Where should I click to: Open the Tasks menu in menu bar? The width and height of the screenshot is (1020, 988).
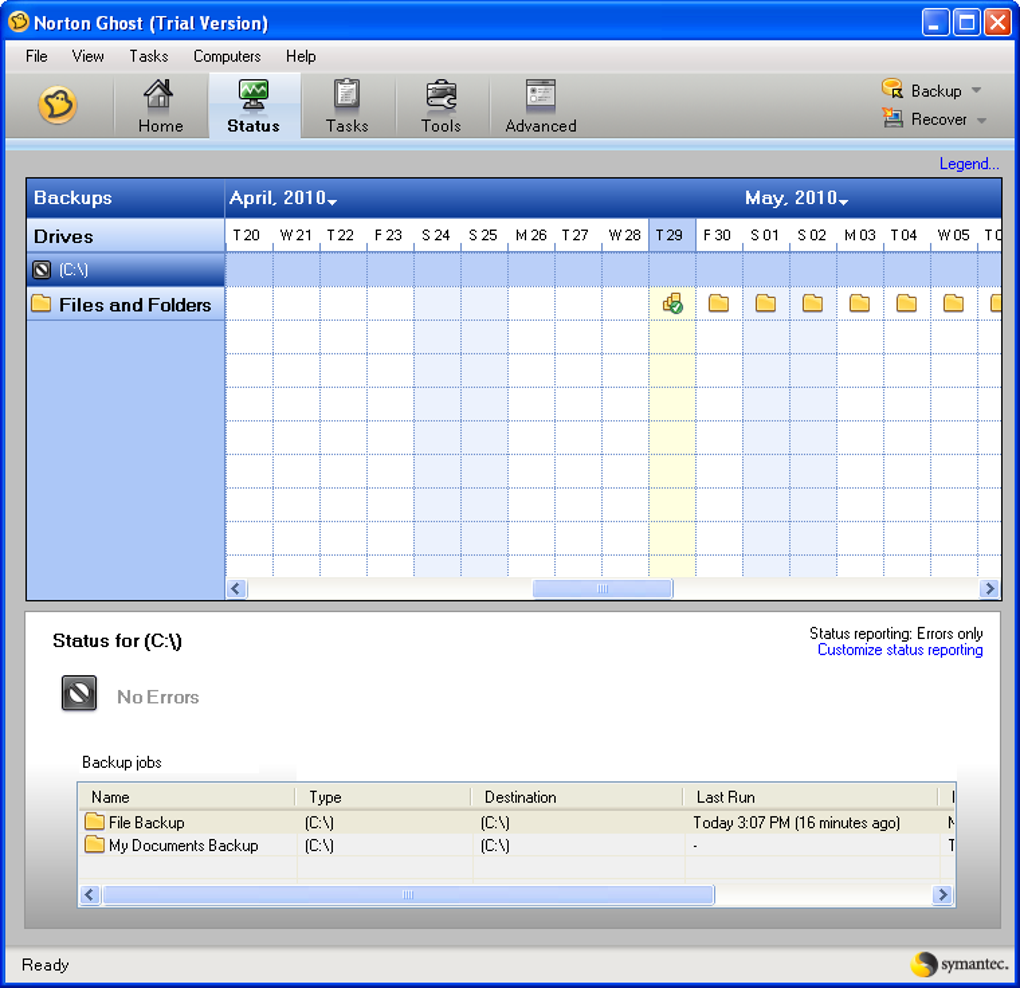(x=148, y=57)
